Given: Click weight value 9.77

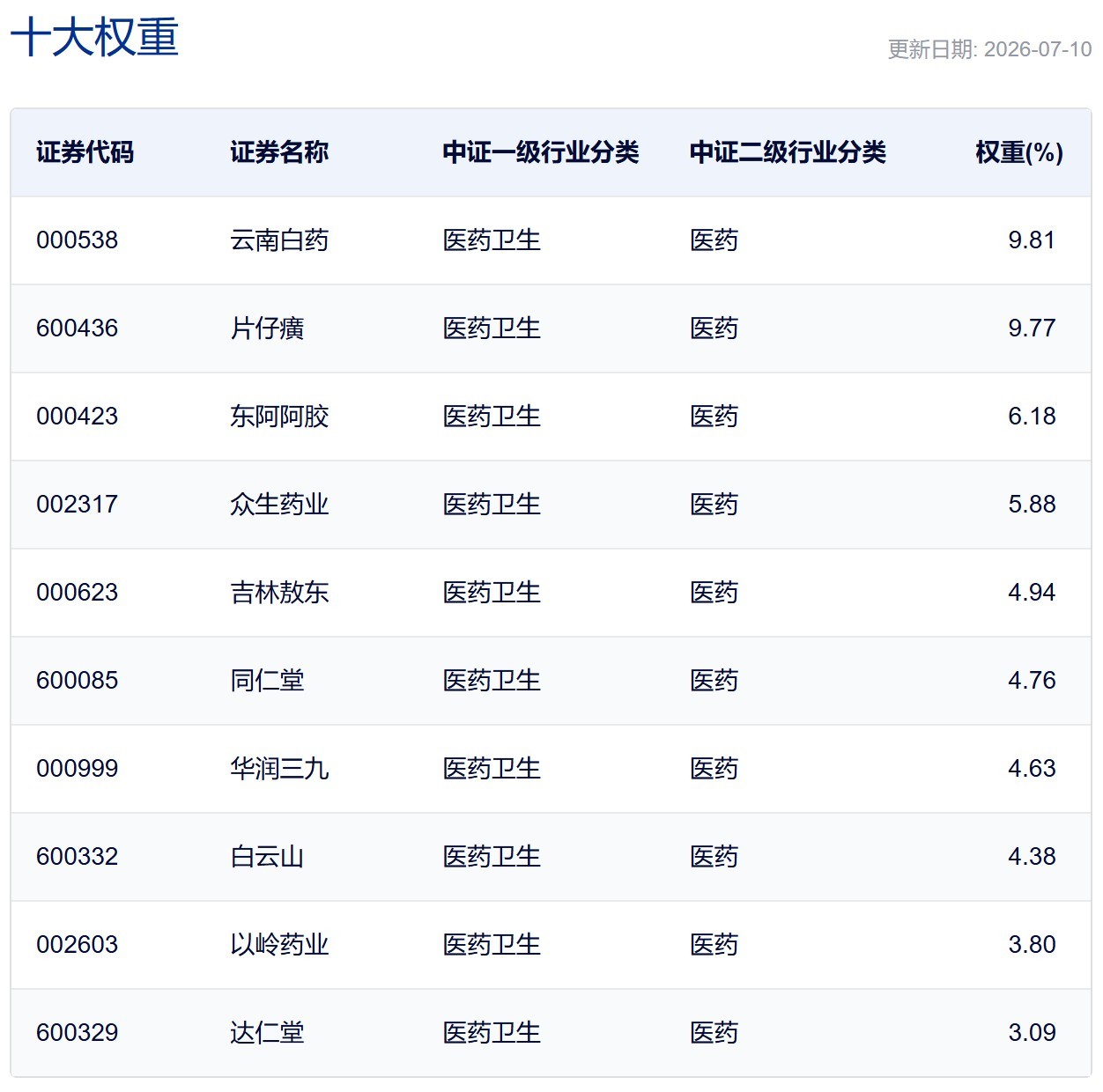Looking at the screenshot, I should pos(1032,328).
